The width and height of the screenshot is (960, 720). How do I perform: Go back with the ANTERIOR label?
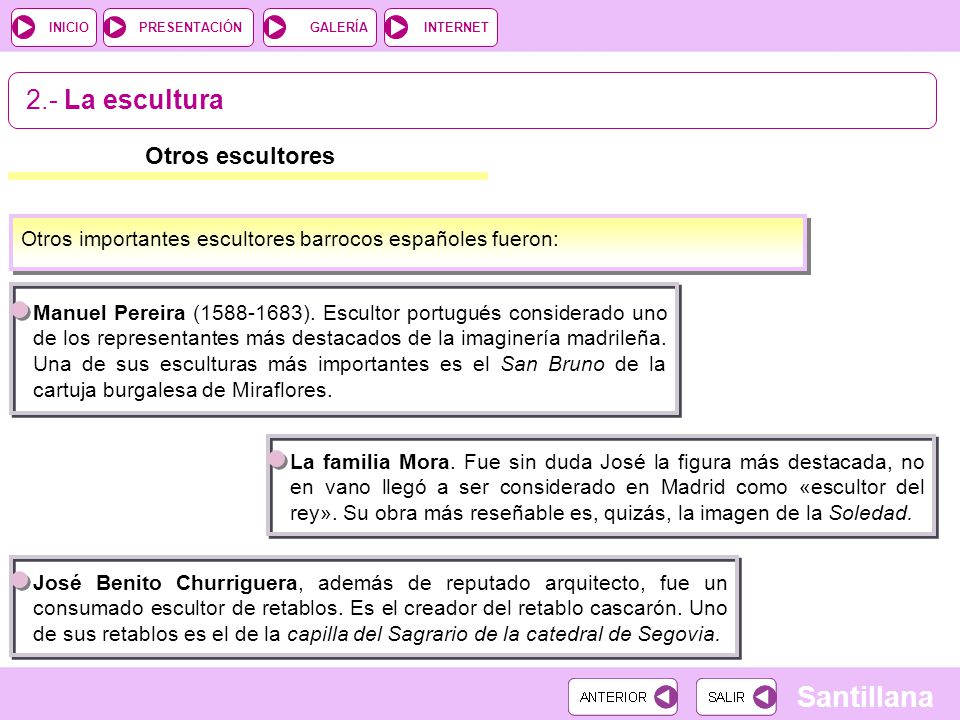613,697
